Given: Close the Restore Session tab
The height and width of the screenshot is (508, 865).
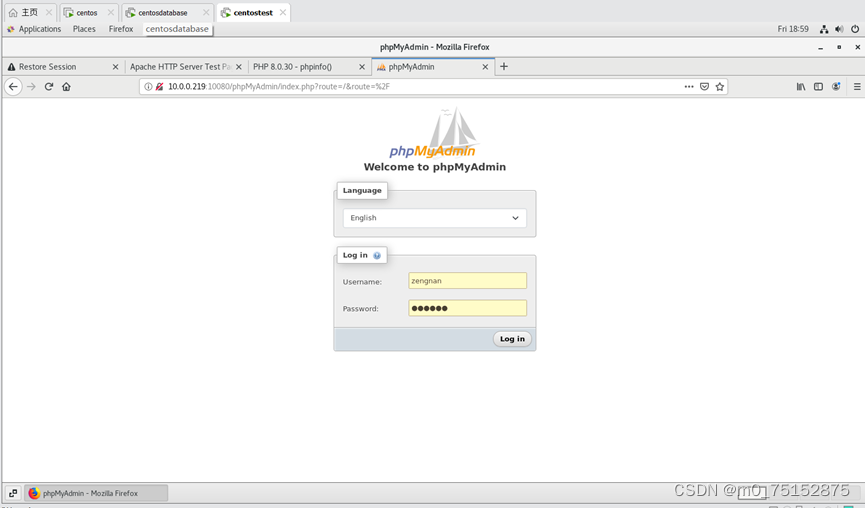Looking at the screenshot, I should [x=115, y=67].
